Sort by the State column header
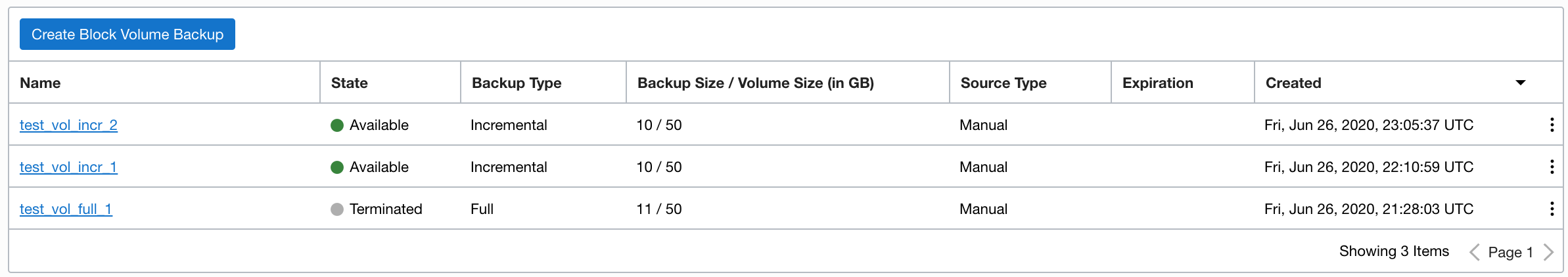 click(349, 83)
